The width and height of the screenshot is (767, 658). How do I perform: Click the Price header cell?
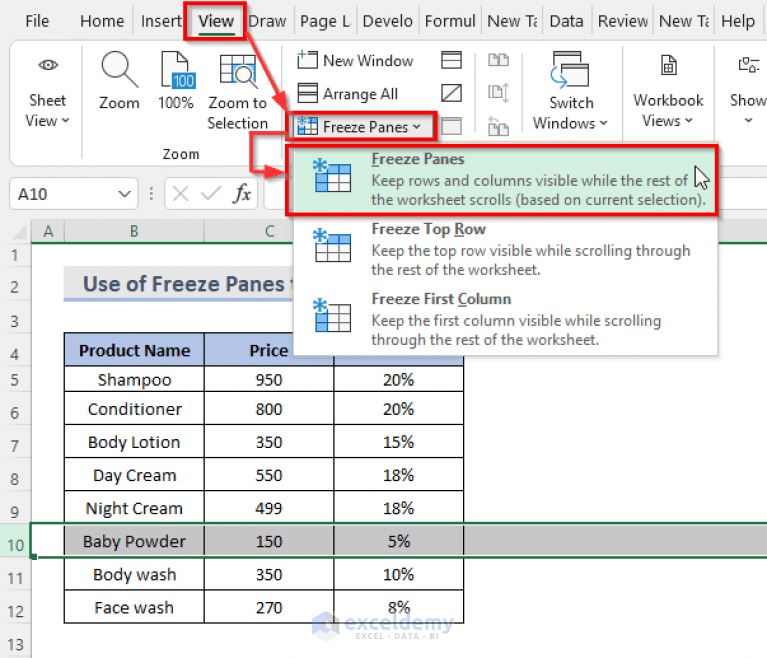coord(269,350)
